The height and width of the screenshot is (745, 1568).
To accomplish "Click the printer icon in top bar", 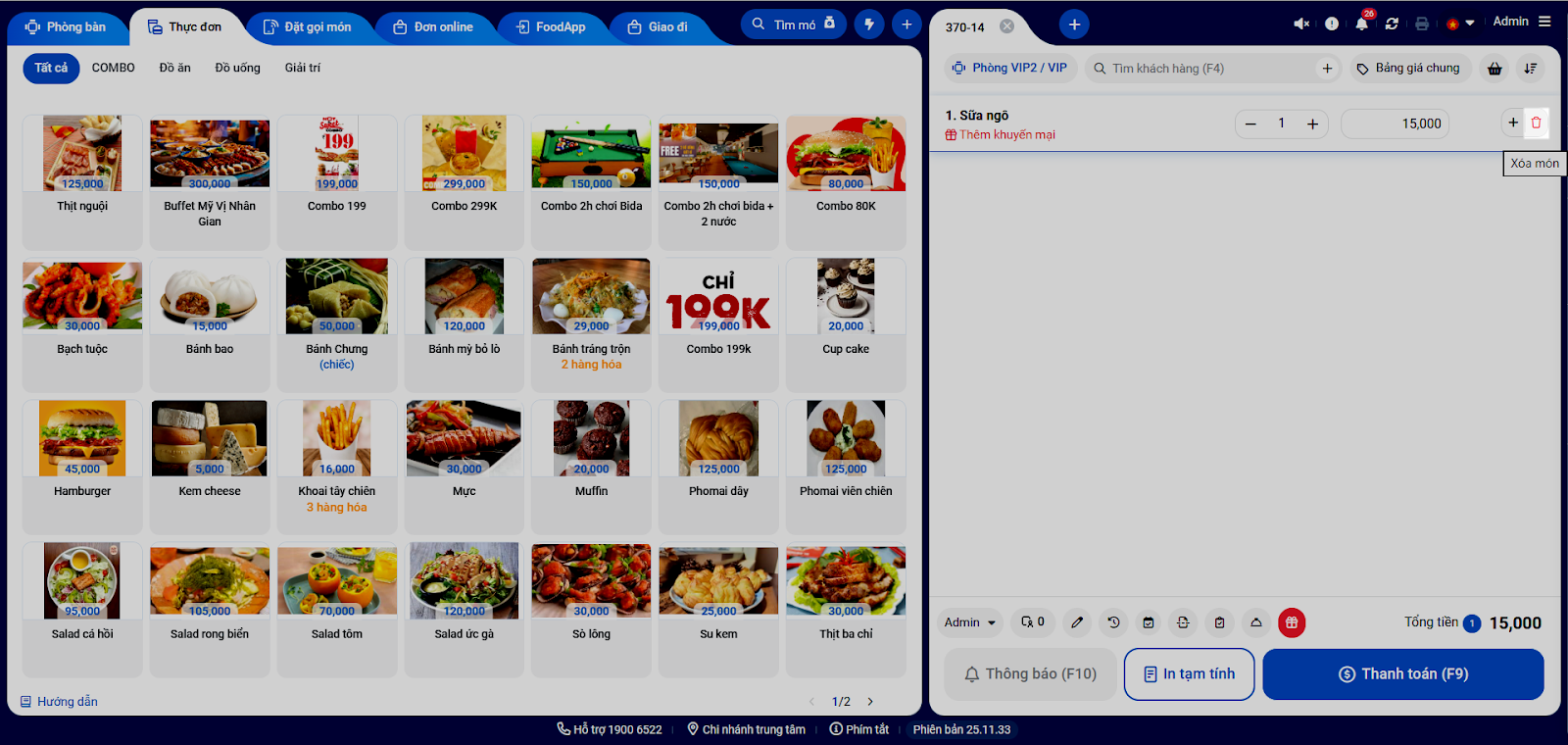I will pyautogui.click(x=1422, y=24).
